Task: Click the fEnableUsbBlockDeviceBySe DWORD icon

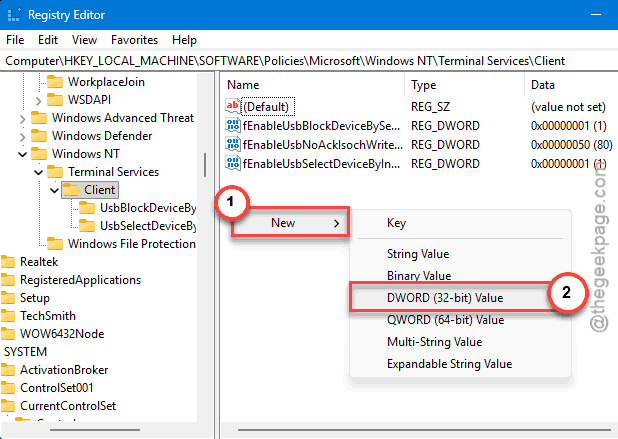Action: 233,125
